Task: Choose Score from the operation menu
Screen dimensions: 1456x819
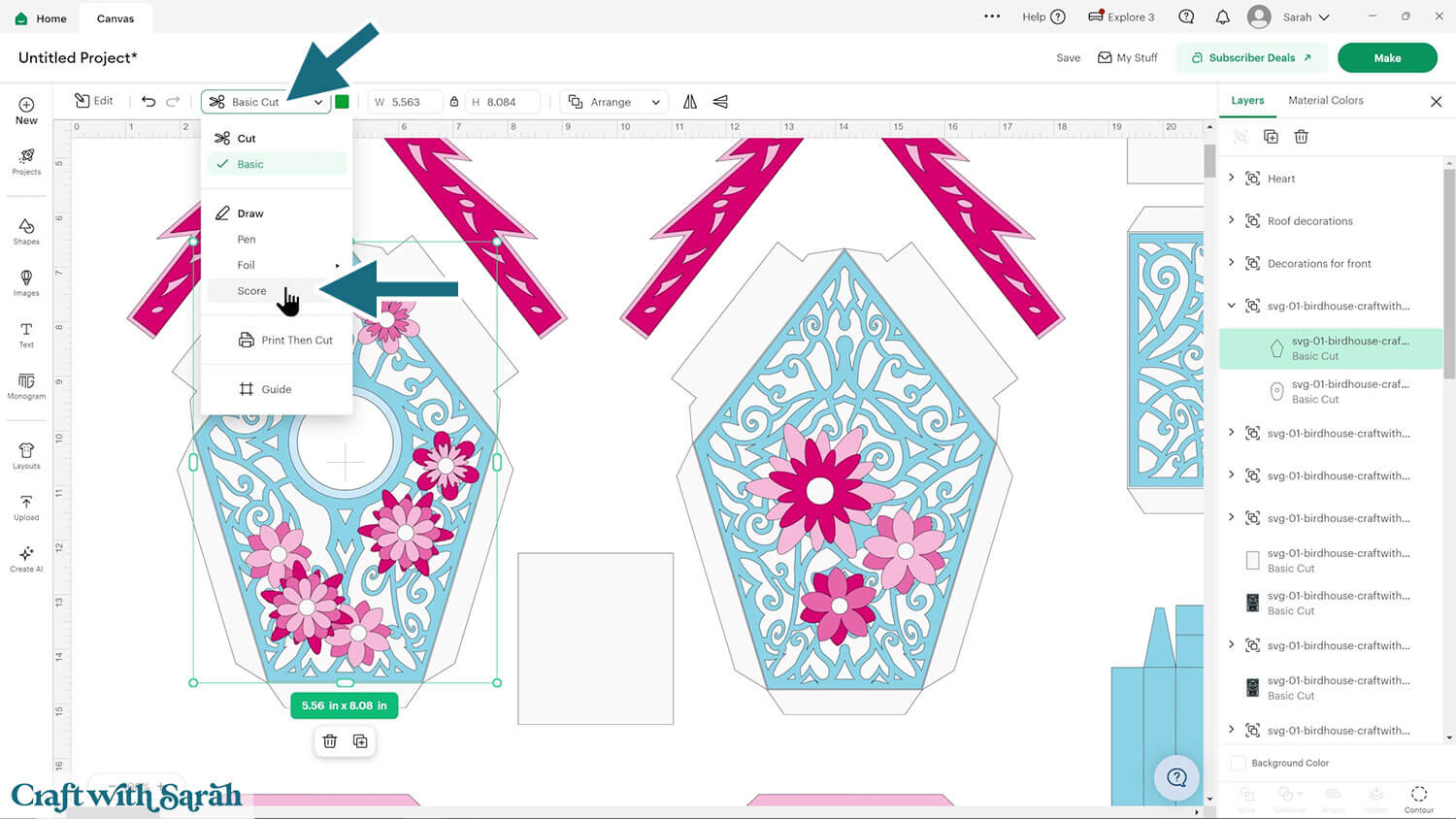Action: coord(251,291)
